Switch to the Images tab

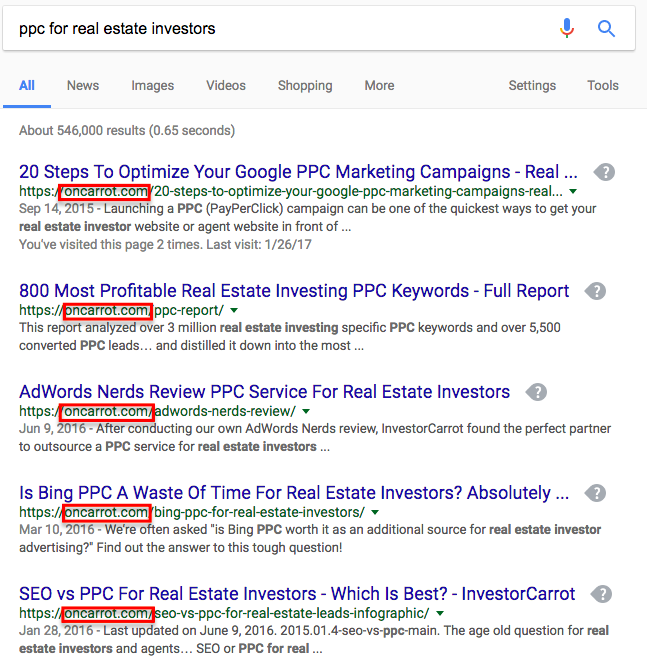[153, 85]
